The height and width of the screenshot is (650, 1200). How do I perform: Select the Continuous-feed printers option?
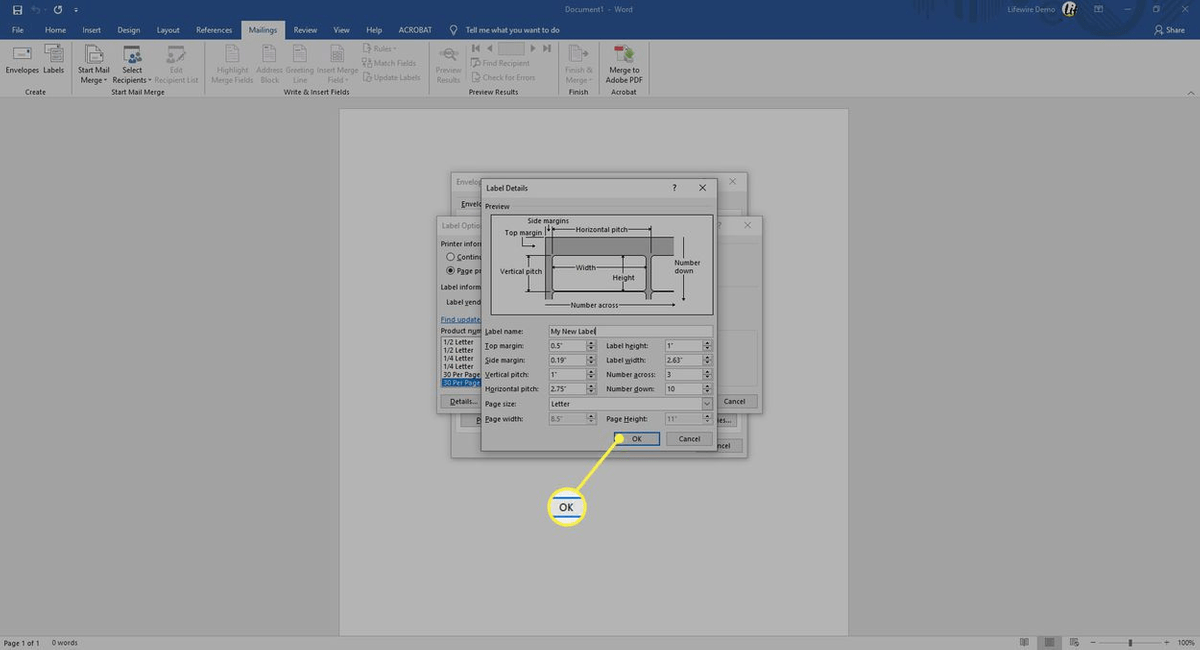[450, 257]
